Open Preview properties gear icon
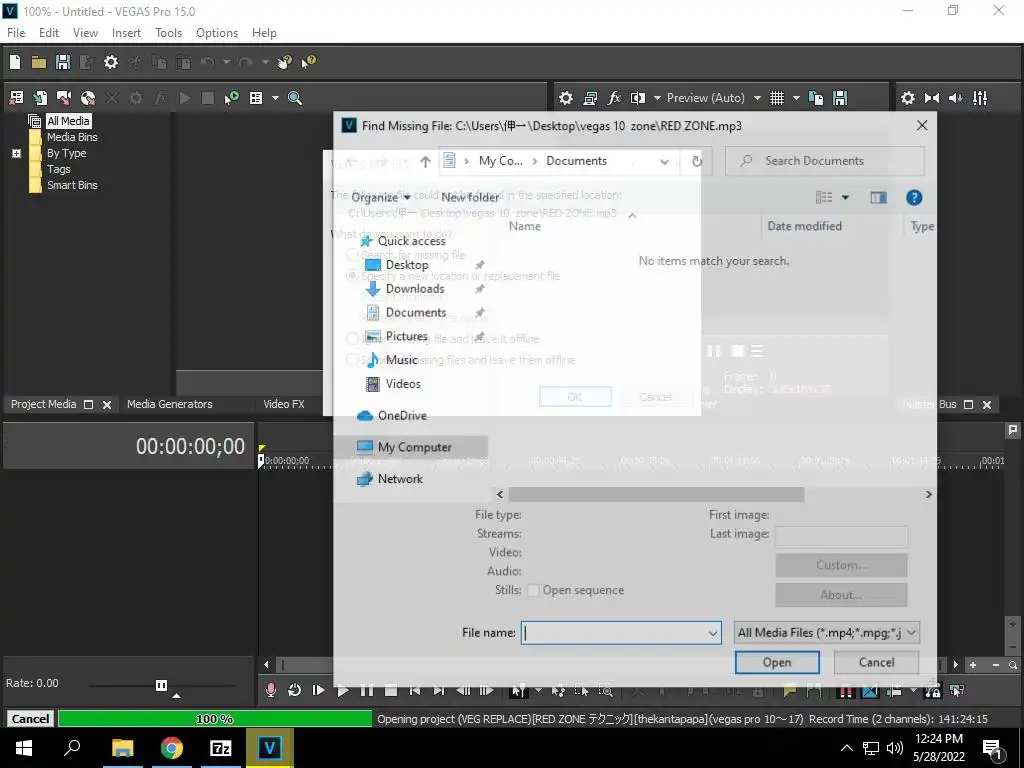Image resolution: width=1024 pixels, height=768 pixels. [566, 98]
